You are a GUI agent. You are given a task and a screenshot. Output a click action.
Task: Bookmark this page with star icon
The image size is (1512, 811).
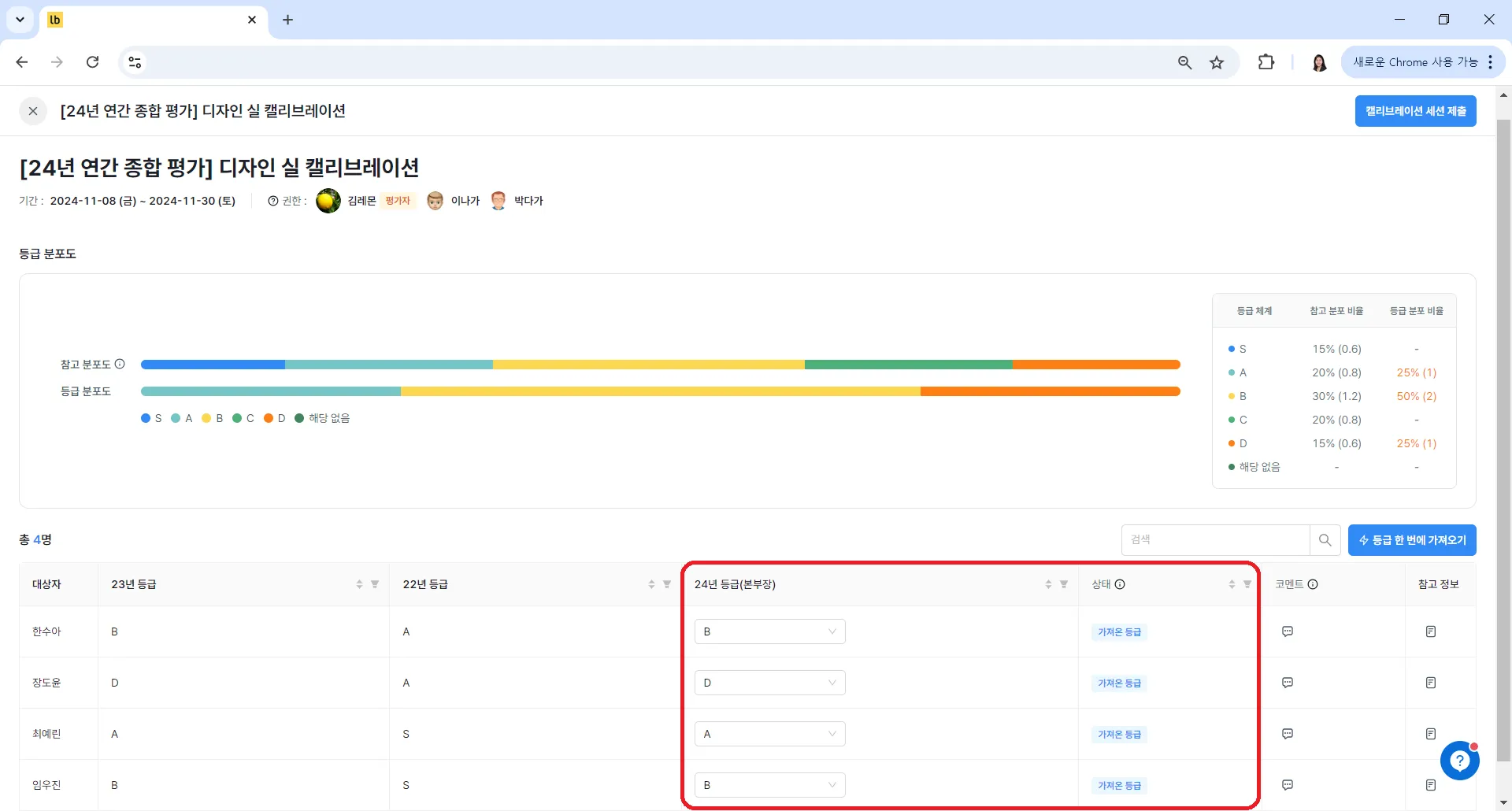point(1217,62)
